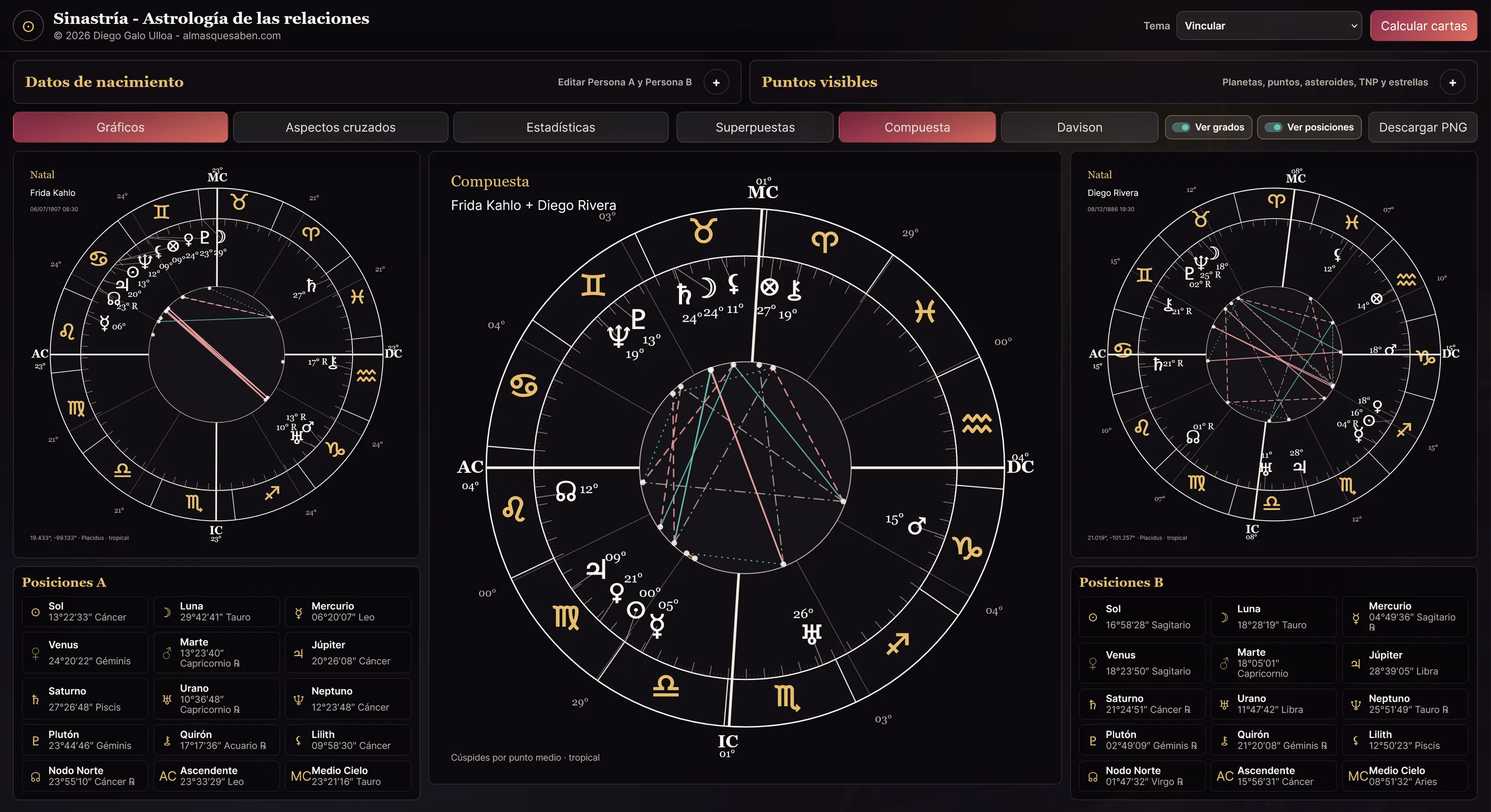Click Quirón 21°20'08" Géminis card
Viewport: 1491px width, 812px height.
point(1273,740)
